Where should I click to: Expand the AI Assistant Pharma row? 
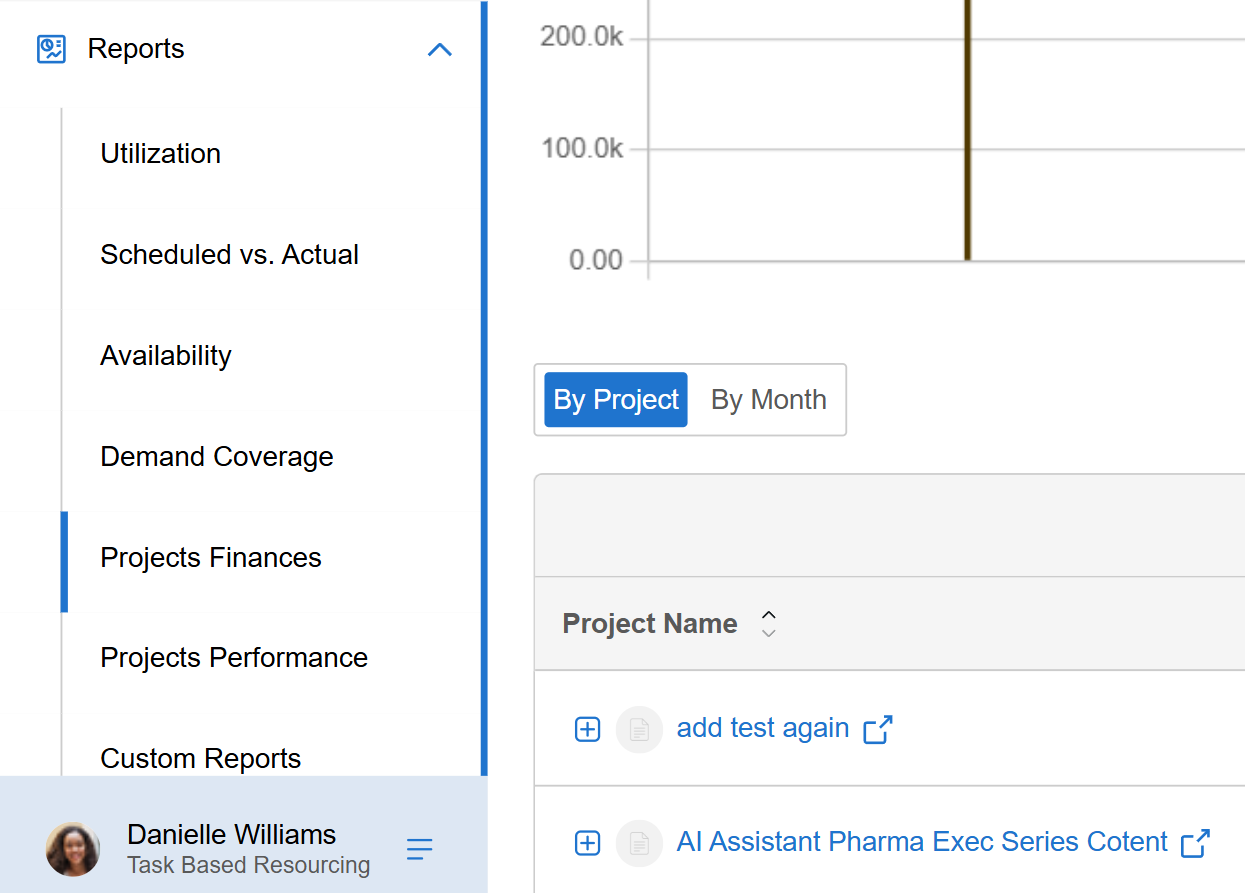tap(588, 843)
